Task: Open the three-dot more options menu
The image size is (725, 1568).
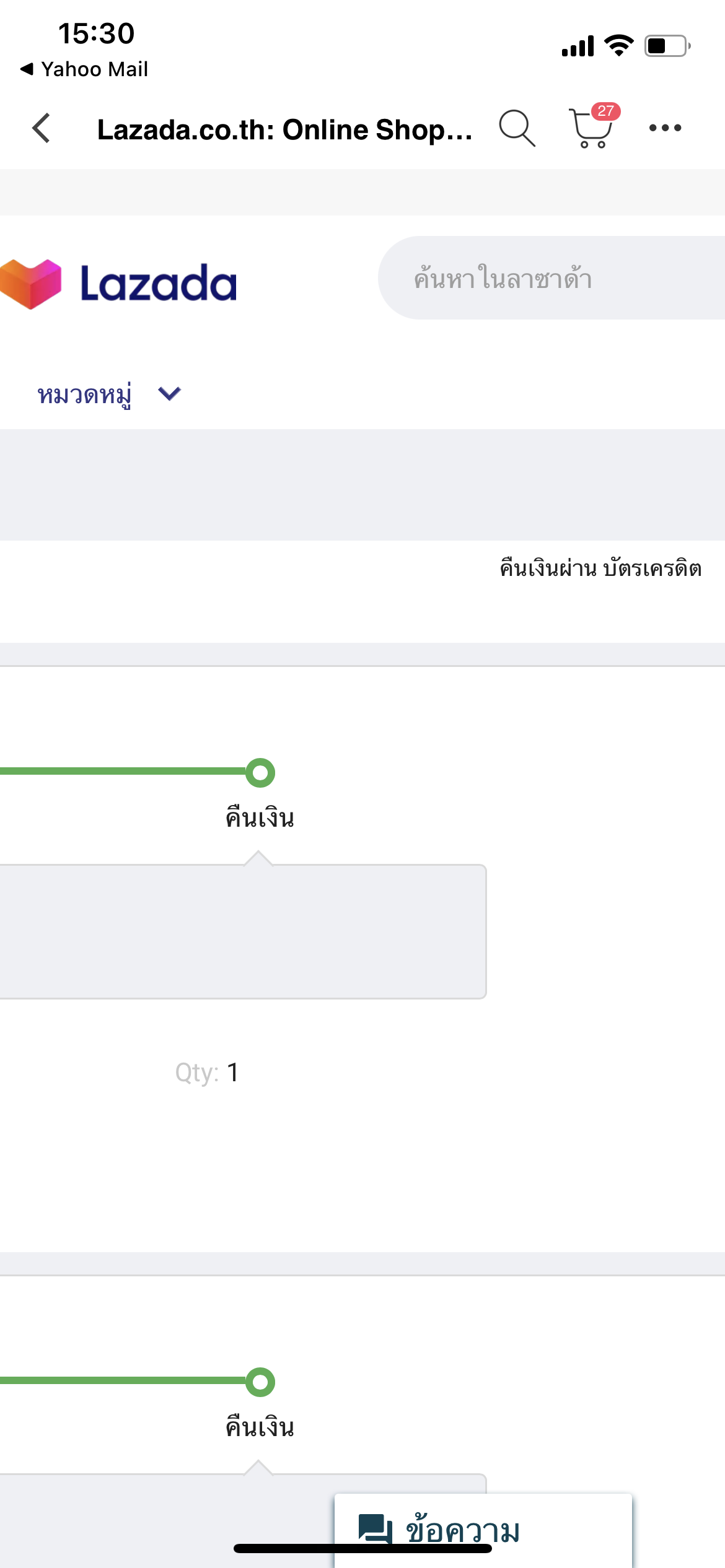Action: coord(665,128)
